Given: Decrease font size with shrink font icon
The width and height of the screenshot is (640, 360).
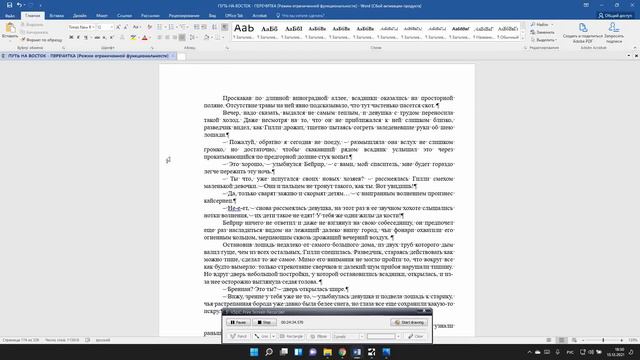Looking at the screenshot, I should [x=126, y=27].
